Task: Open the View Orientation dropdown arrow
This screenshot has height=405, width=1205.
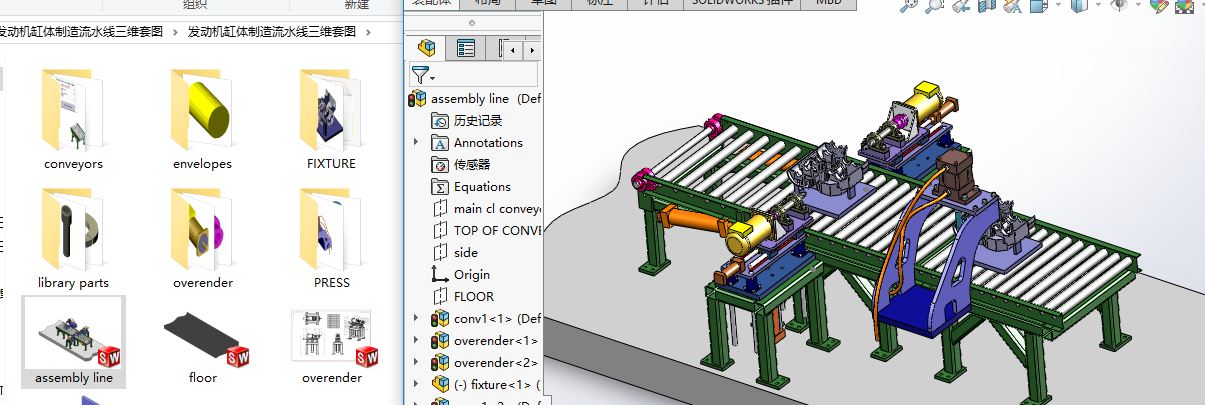Action: click(1056, 7)
